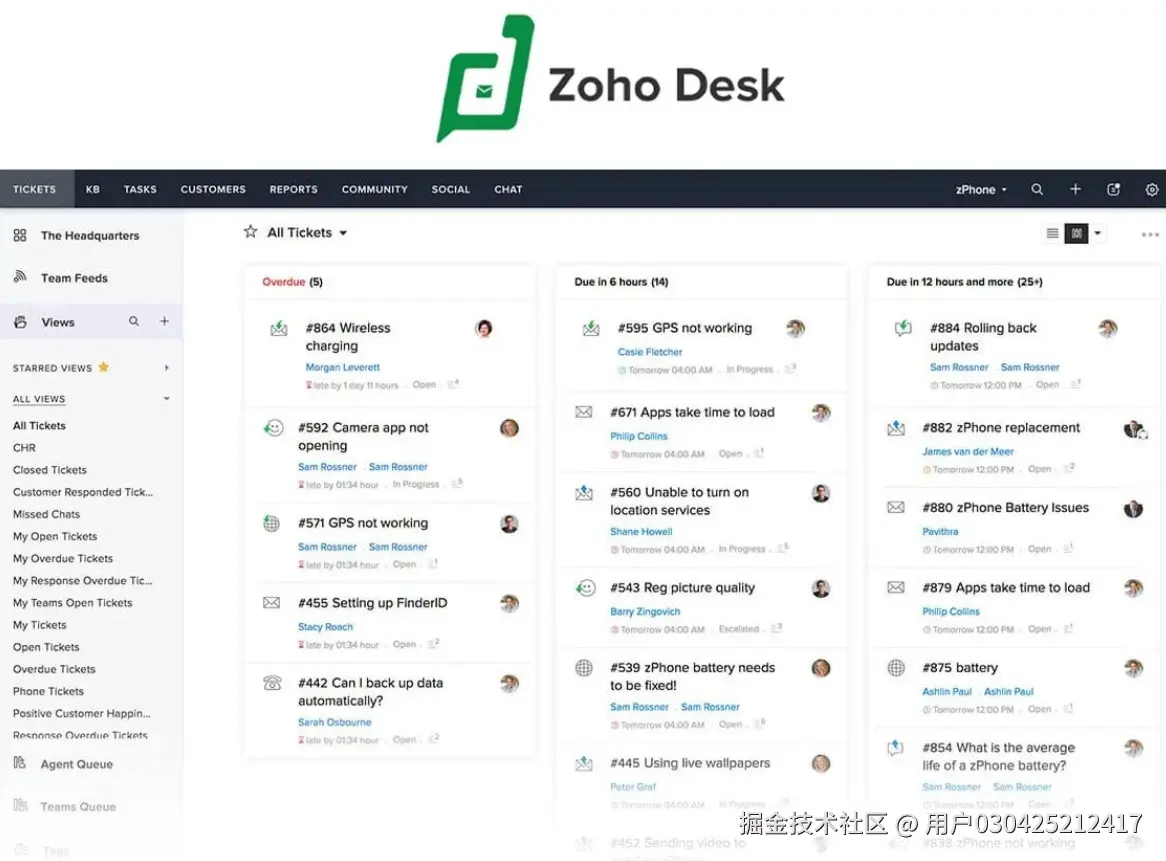Select Missed Chats view
This screenshot has width=1166, height=861.
(46, 514)
